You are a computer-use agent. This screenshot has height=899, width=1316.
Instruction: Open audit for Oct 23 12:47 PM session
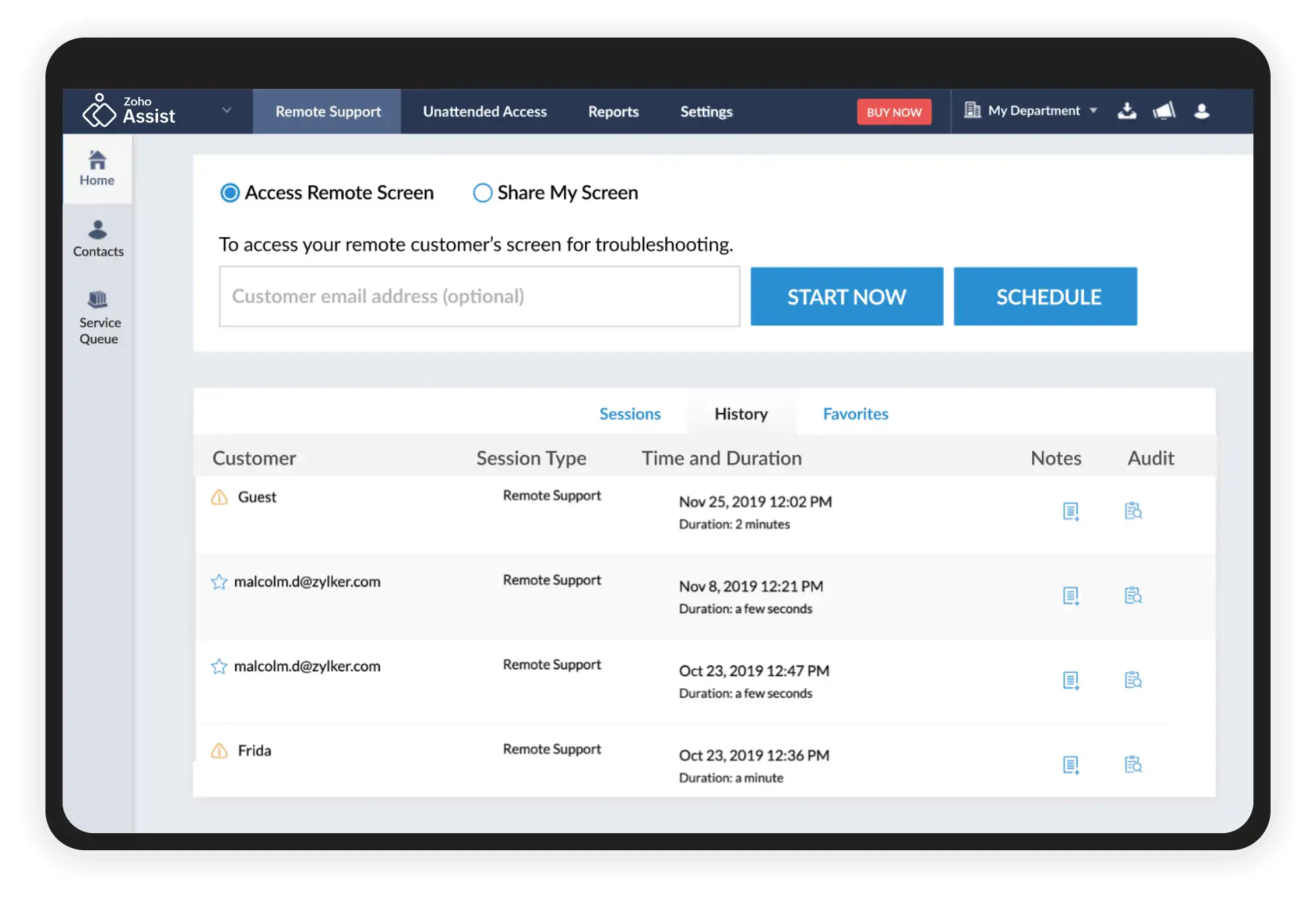[x=1133, y=679]
